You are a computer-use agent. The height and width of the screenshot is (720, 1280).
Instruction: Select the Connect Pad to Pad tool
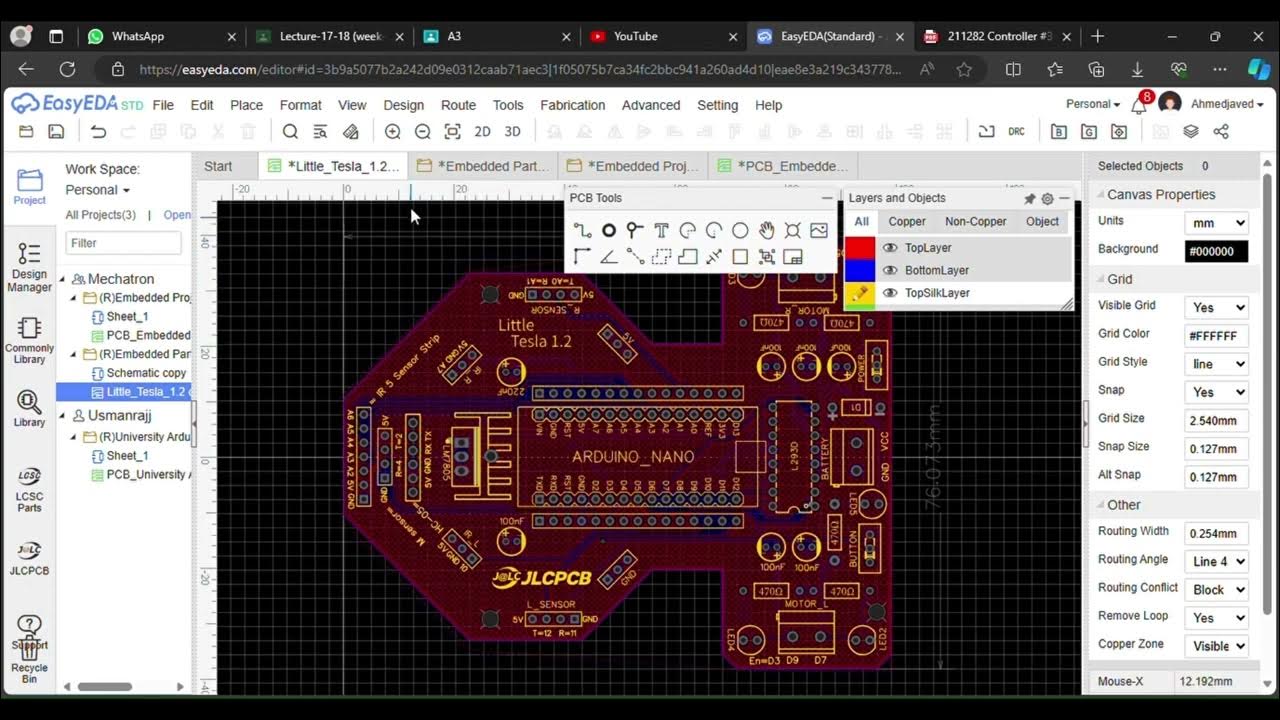[x=634, y=257]
